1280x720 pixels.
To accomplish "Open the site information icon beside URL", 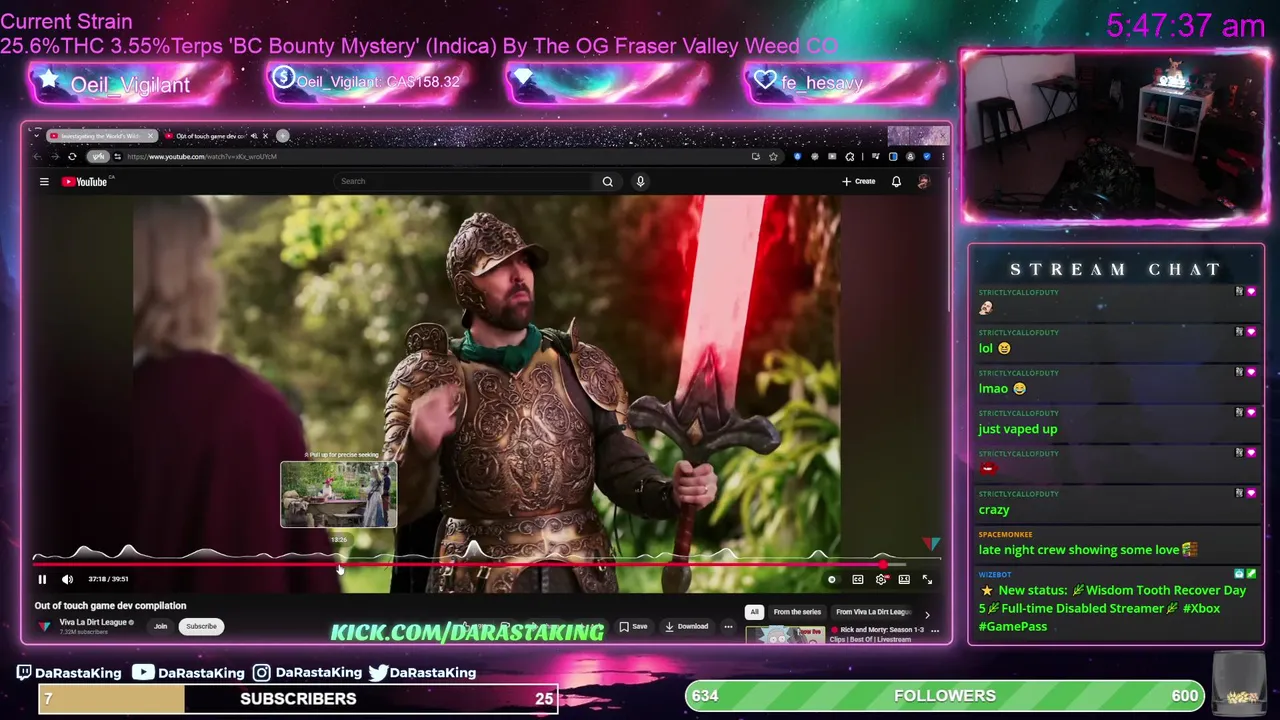I will pos(117,156).
